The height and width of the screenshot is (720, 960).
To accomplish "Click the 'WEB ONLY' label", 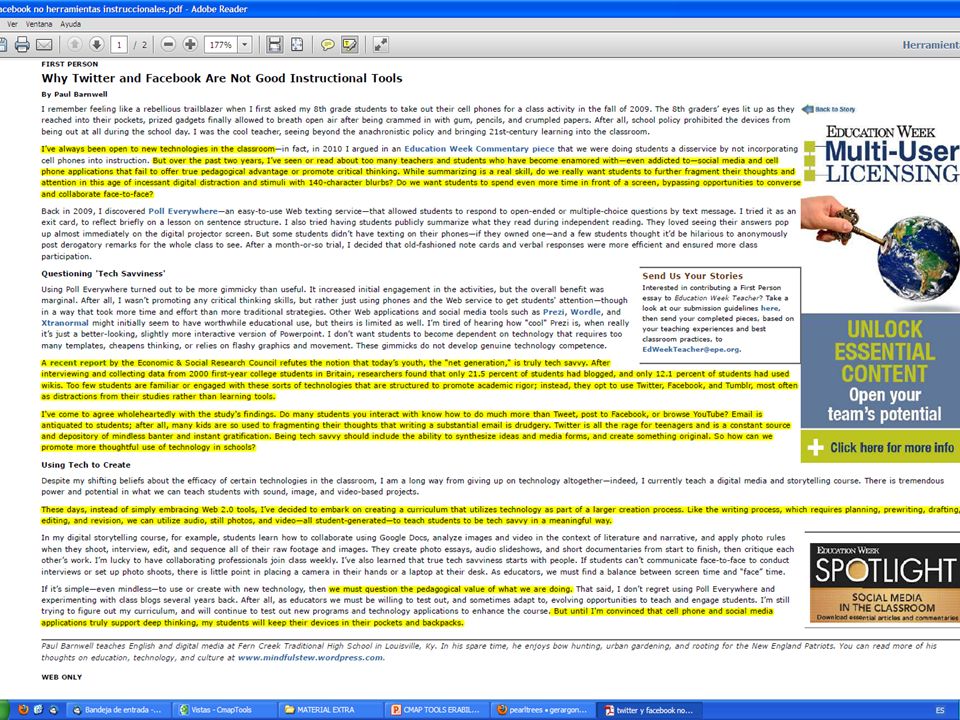I will (x=61, y=677).
